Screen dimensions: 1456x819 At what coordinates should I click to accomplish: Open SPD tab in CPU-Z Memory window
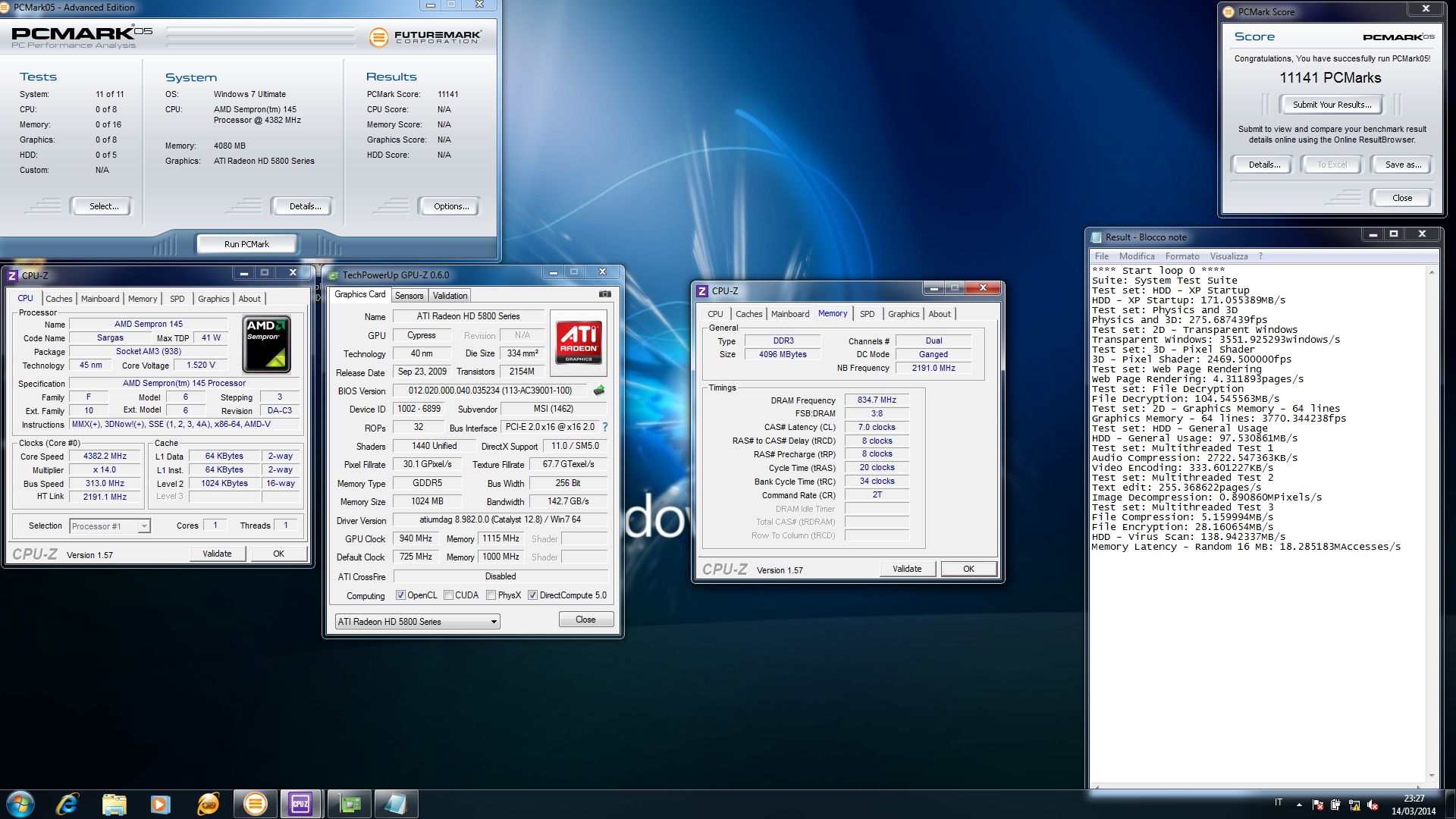click(x=867, y=314)
